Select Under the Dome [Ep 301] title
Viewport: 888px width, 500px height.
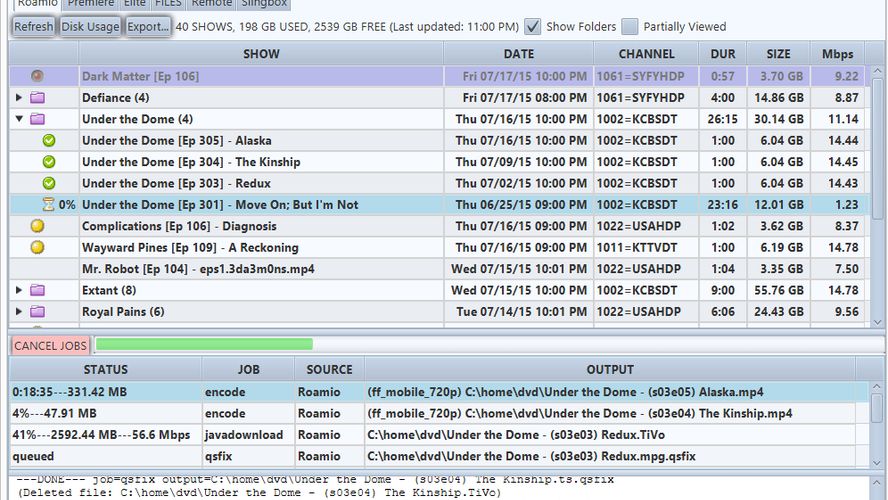[x=220, y=204]
